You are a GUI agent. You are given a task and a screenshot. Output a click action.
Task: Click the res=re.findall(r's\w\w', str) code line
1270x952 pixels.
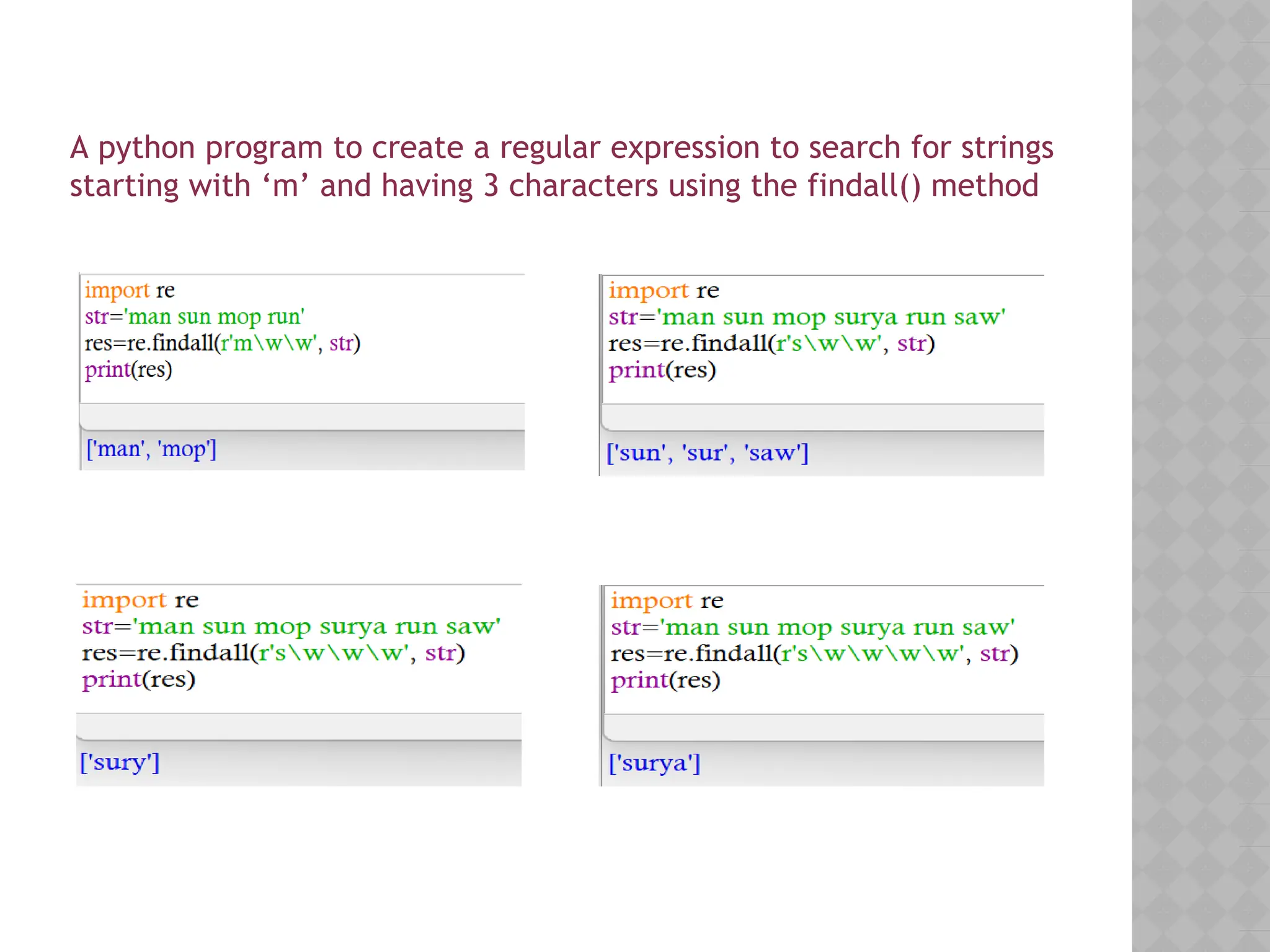point(771,343)
